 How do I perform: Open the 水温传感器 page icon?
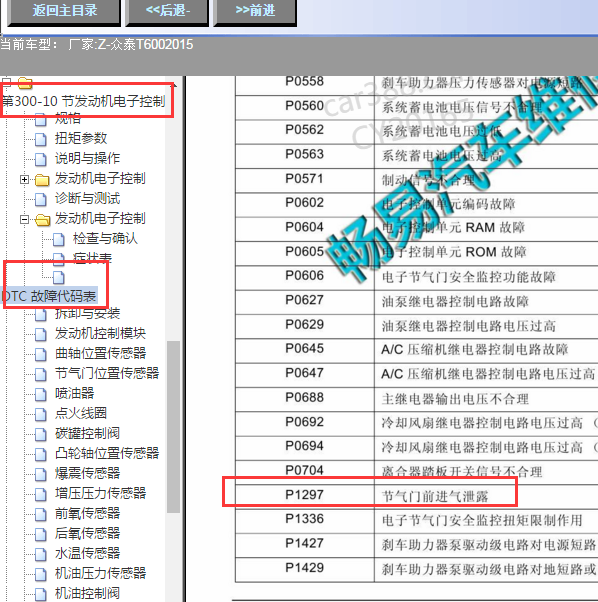[x=41, y=554]
